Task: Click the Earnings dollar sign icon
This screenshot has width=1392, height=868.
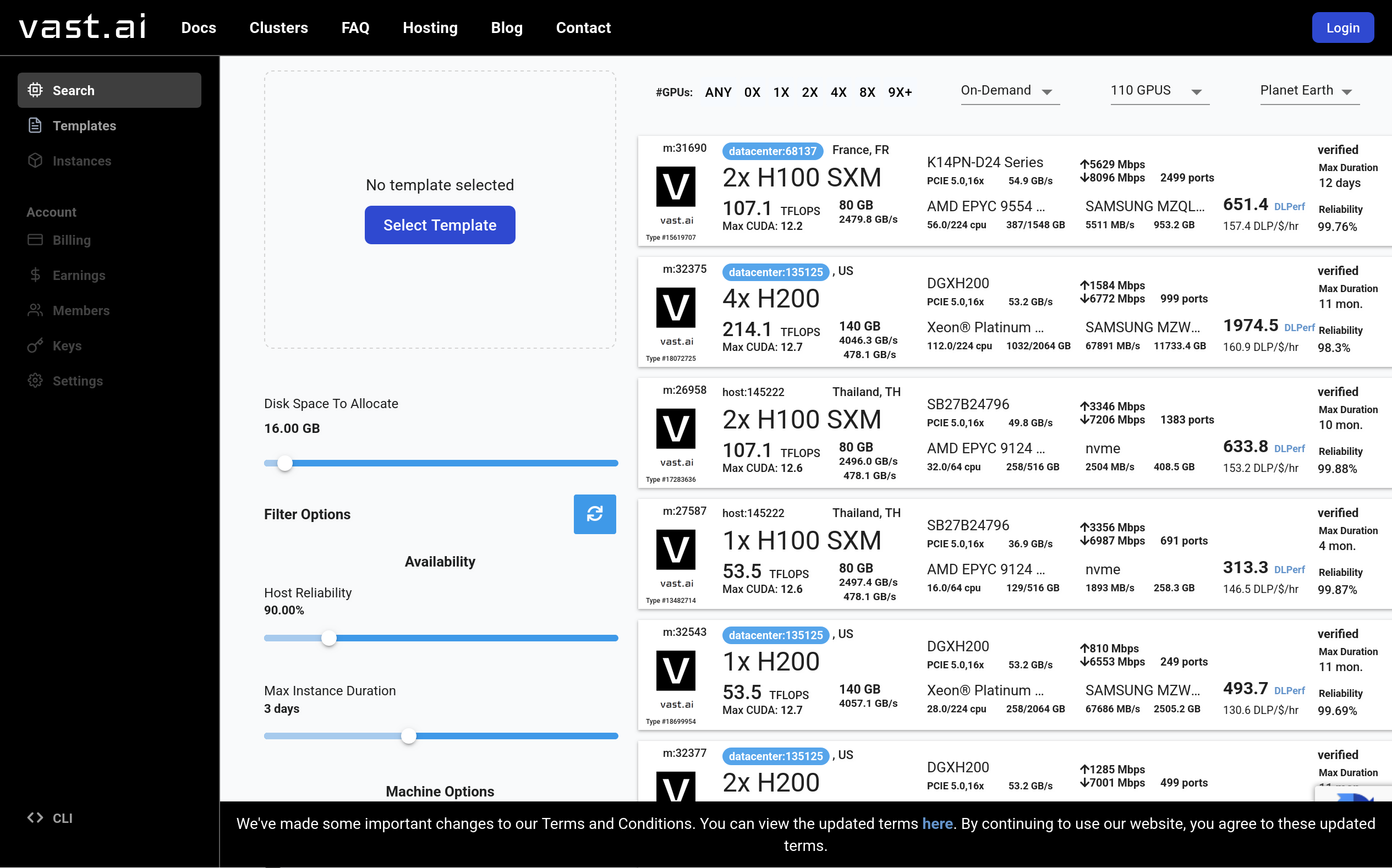Action: click(35, 275)
